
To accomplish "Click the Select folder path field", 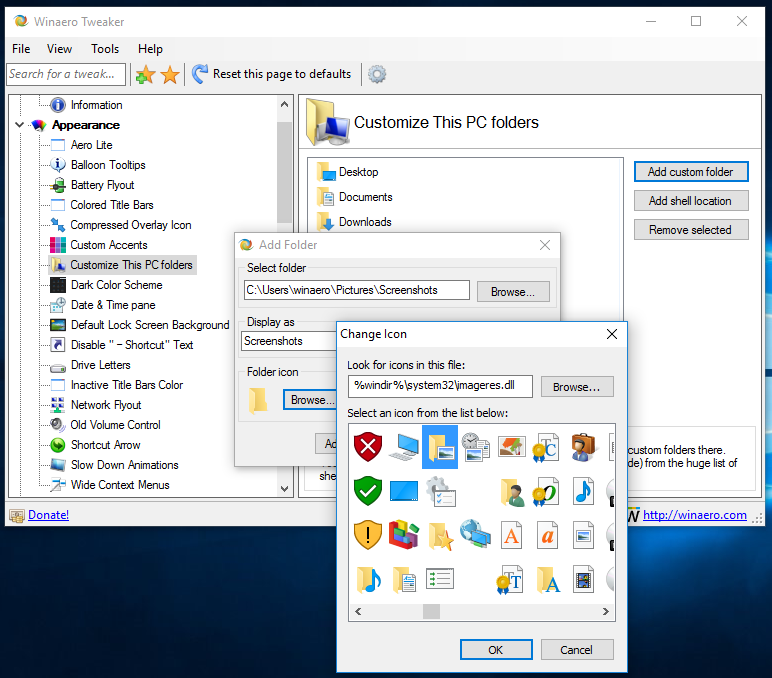I will 356,290.
